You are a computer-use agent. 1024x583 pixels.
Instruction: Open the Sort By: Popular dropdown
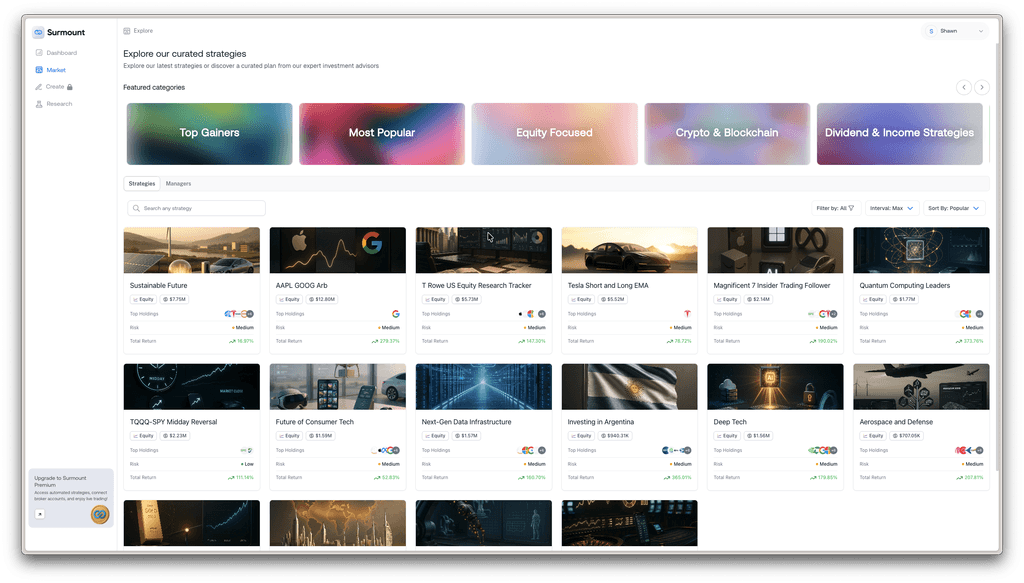tap(953, 208)
